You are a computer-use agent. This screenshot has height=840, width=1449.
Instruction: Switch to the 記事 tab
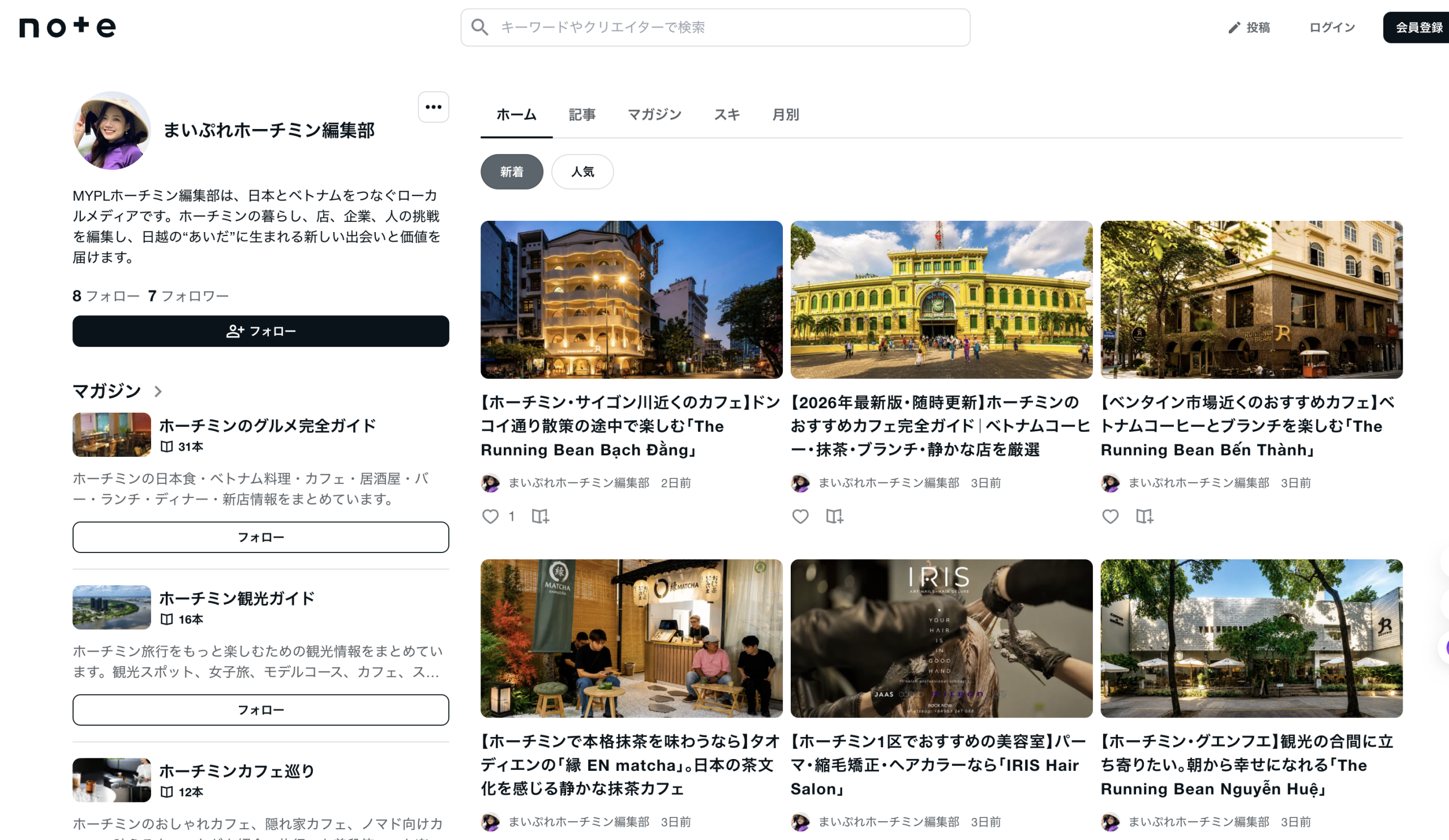582,115
